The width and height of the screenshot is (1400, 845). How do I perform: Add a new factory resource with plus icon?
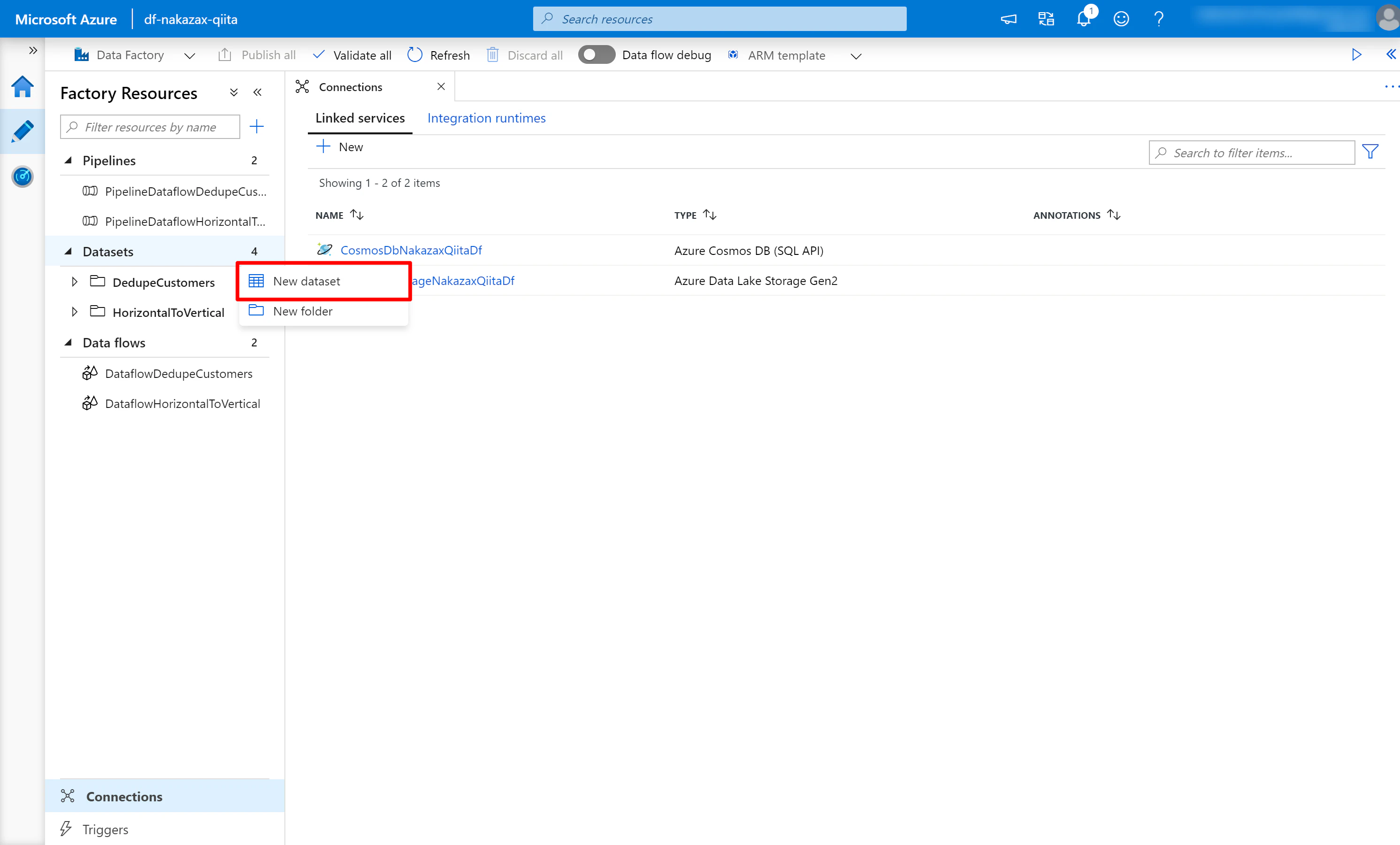[x=257, y=126]
